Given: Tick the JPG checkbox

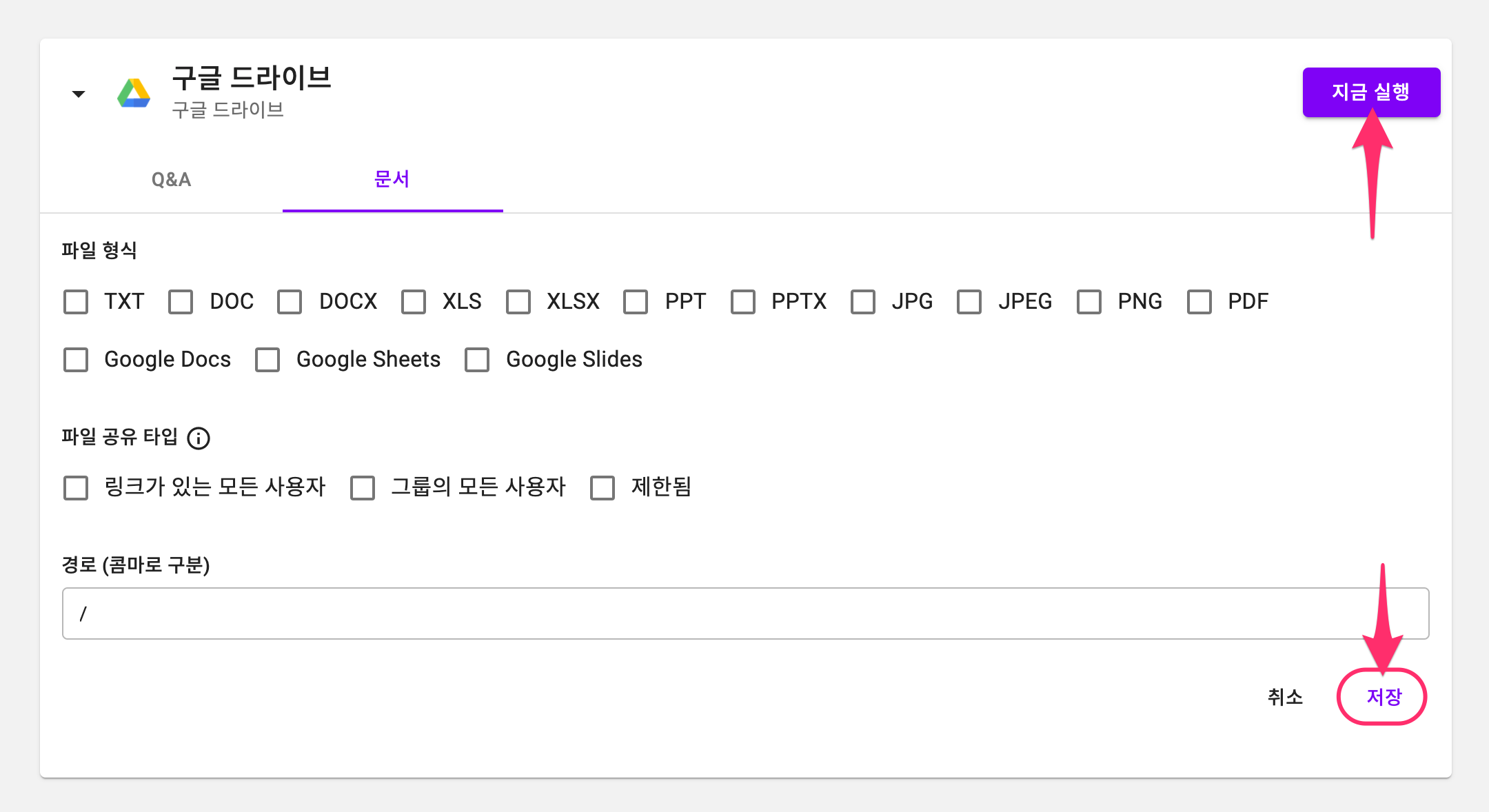Looking at the screenshot, I should 863,302.
